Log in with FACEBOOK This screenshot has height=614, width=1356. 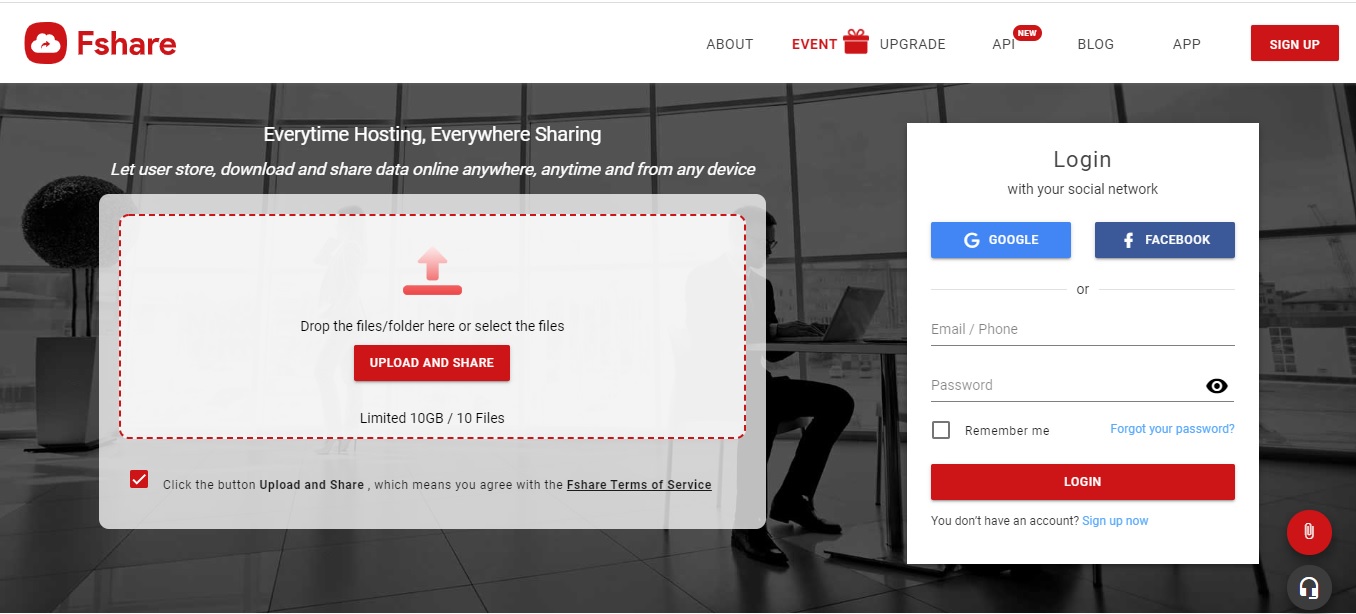1165,240
